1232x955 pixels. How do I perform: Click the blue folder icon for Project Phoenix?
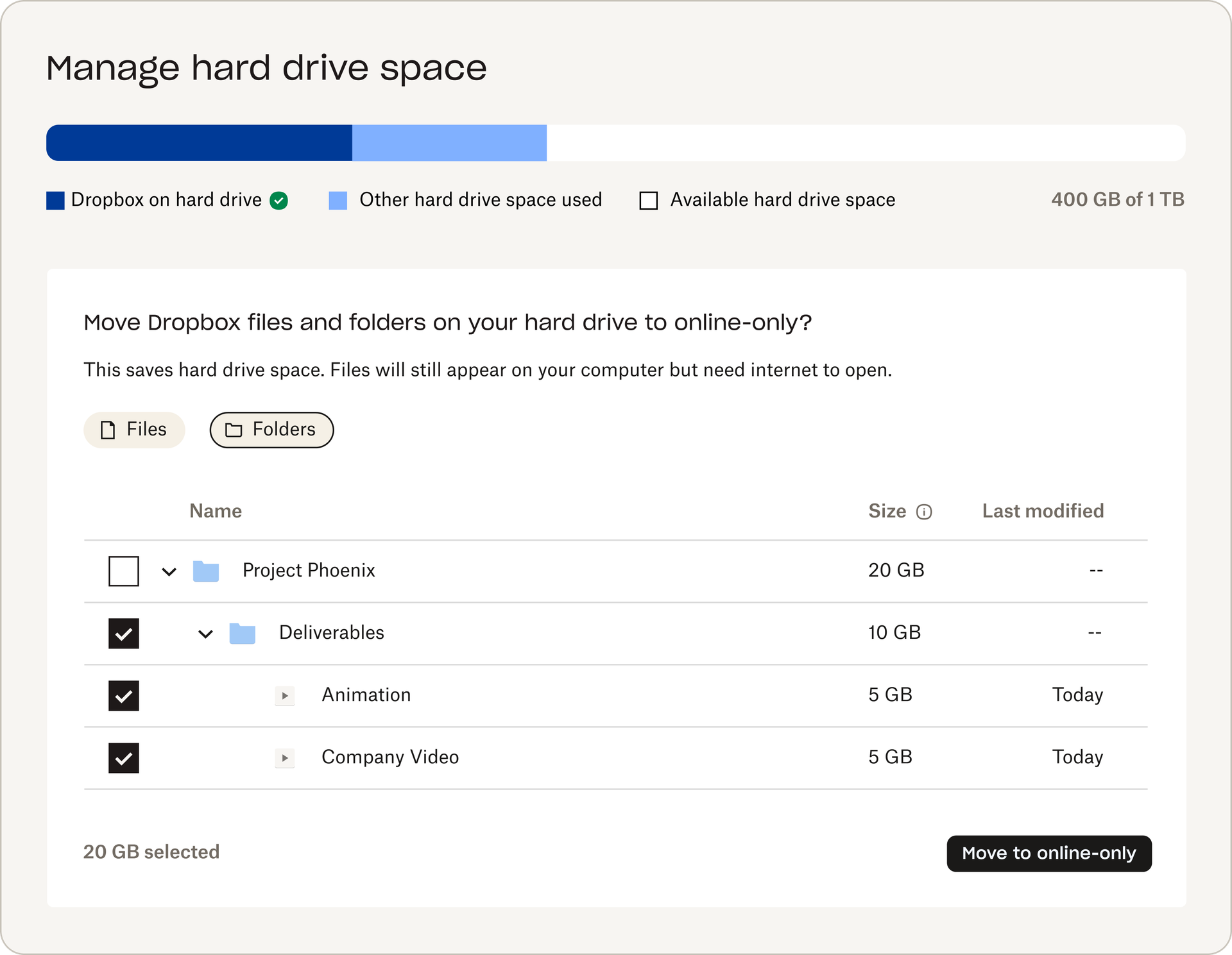(206, 570)
